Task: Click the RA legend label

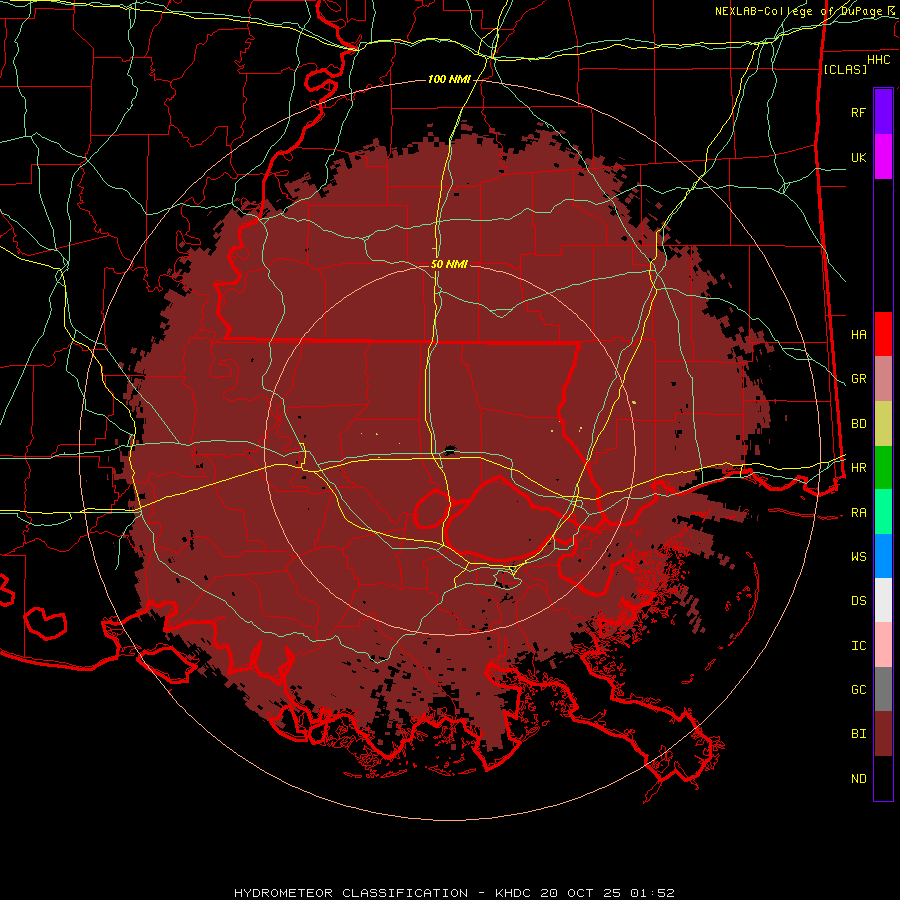Action: pyautogui.click(x=858, y=513)
